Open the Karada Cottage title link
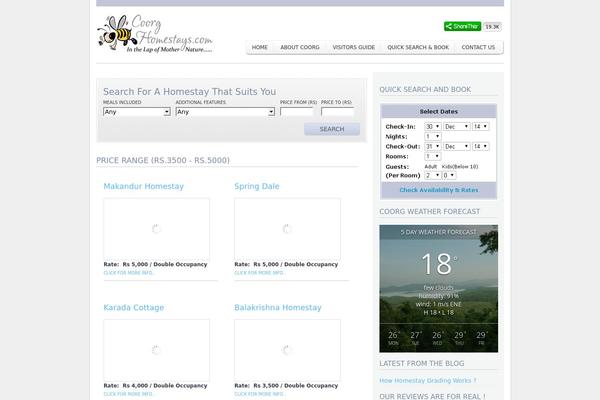The width and height of the screenshot is (600, 400). (134, 307)
